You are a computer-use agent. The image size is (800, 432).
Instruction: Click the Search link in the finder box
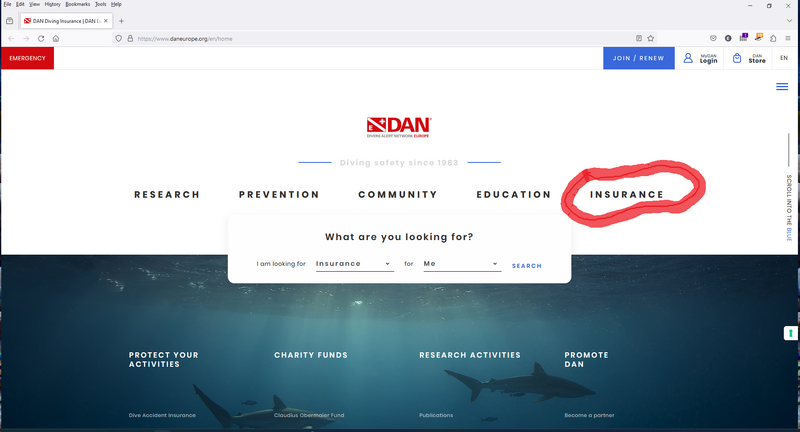pos(527,266)
